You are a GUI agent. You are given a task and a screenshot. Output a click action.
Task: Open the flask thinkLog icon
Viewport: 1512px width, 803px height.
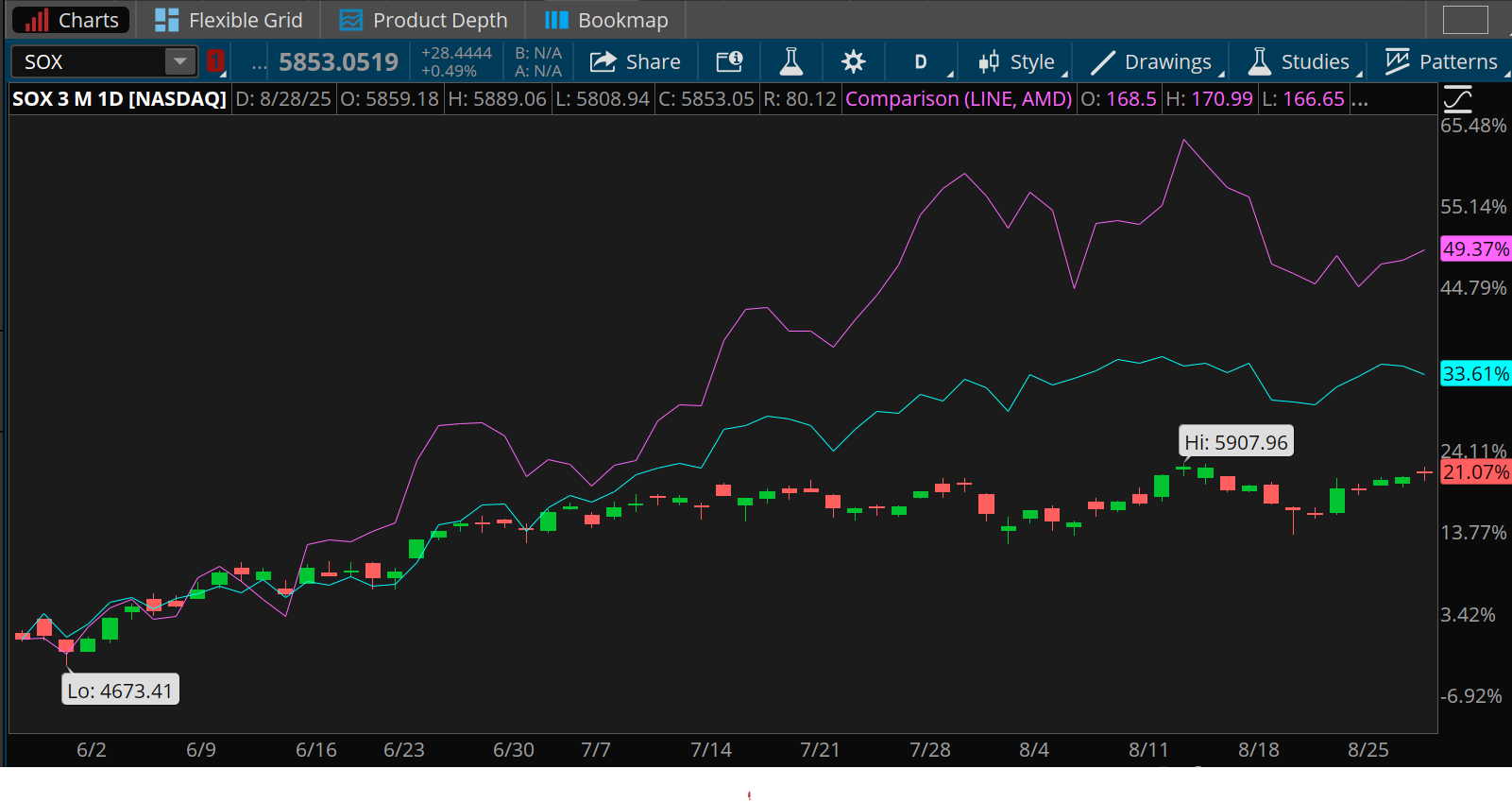(791, 61)
